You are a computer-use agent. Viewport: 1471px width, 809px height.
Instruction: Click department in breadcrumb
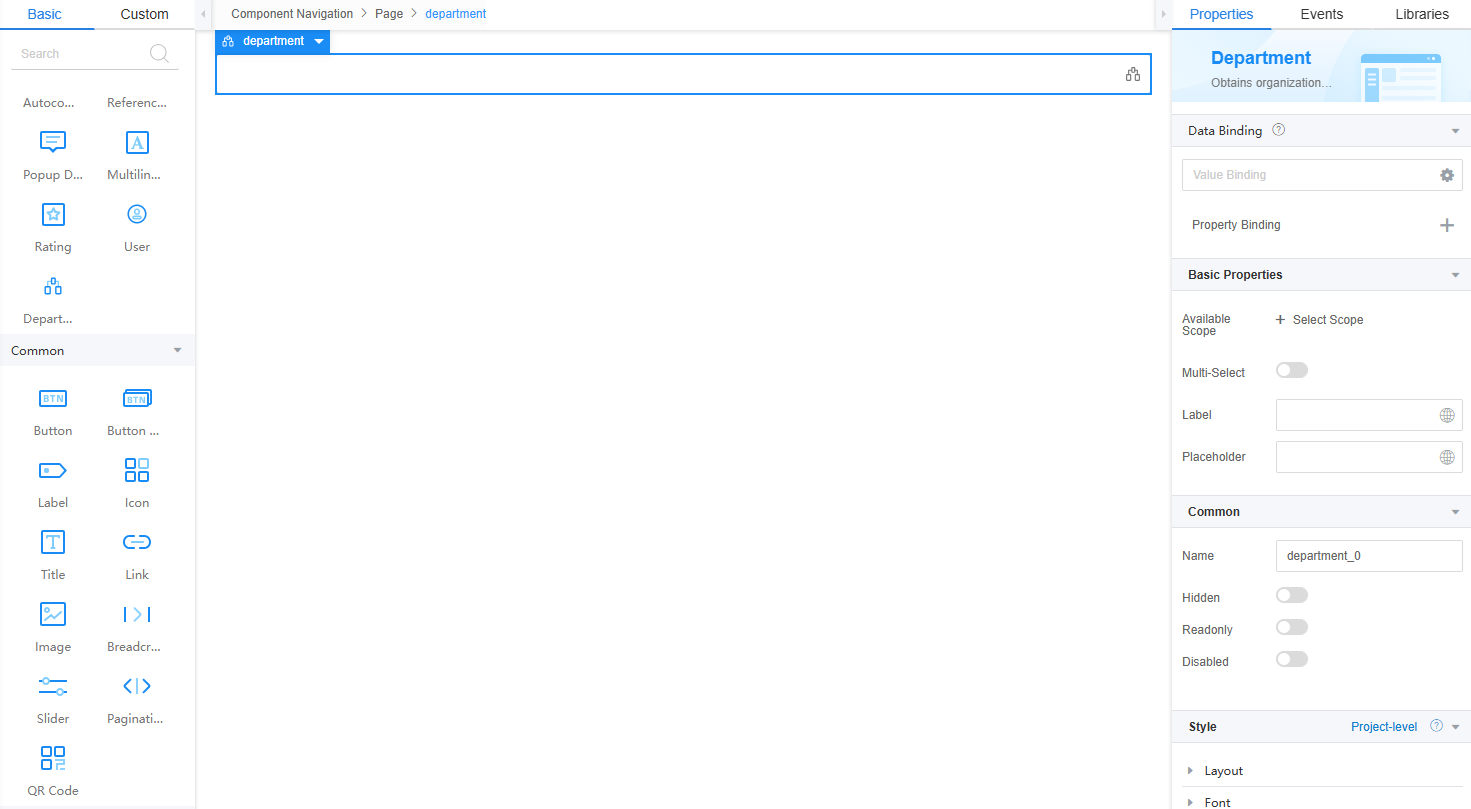click(456, 14)
